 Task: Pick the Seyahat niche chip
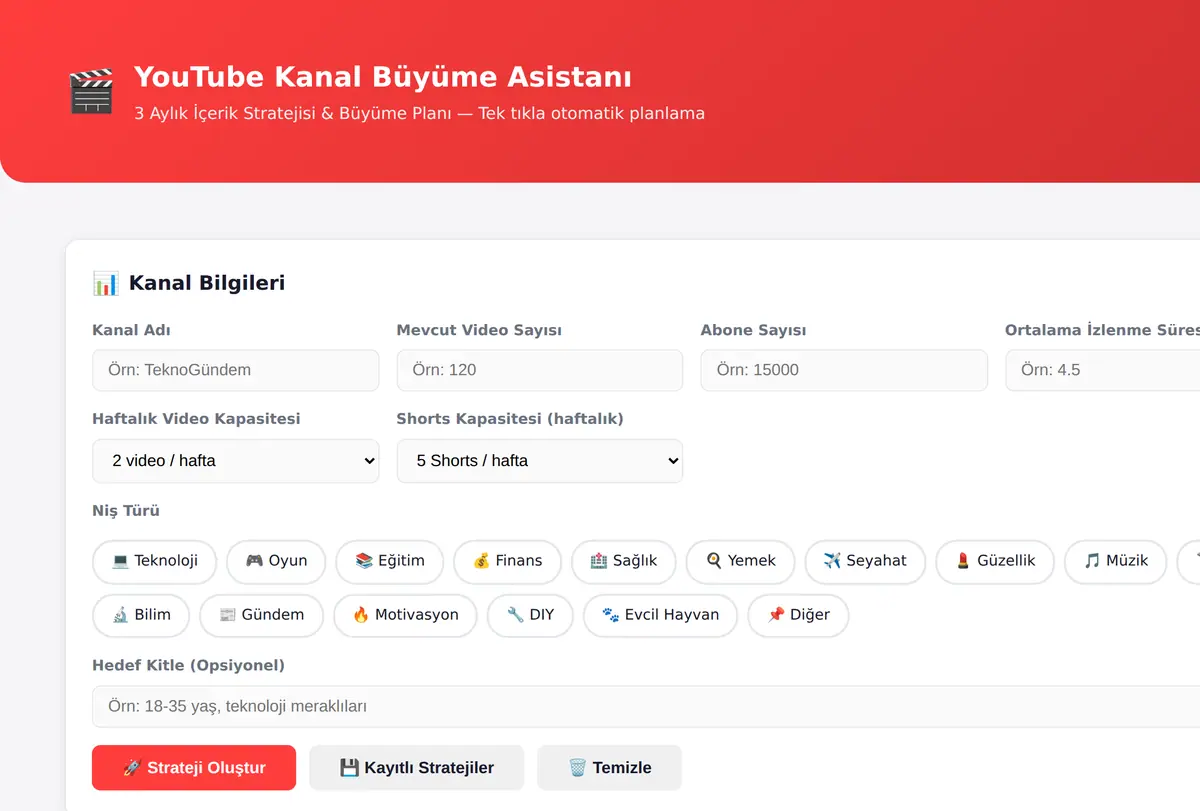click(x=865, y=561)
